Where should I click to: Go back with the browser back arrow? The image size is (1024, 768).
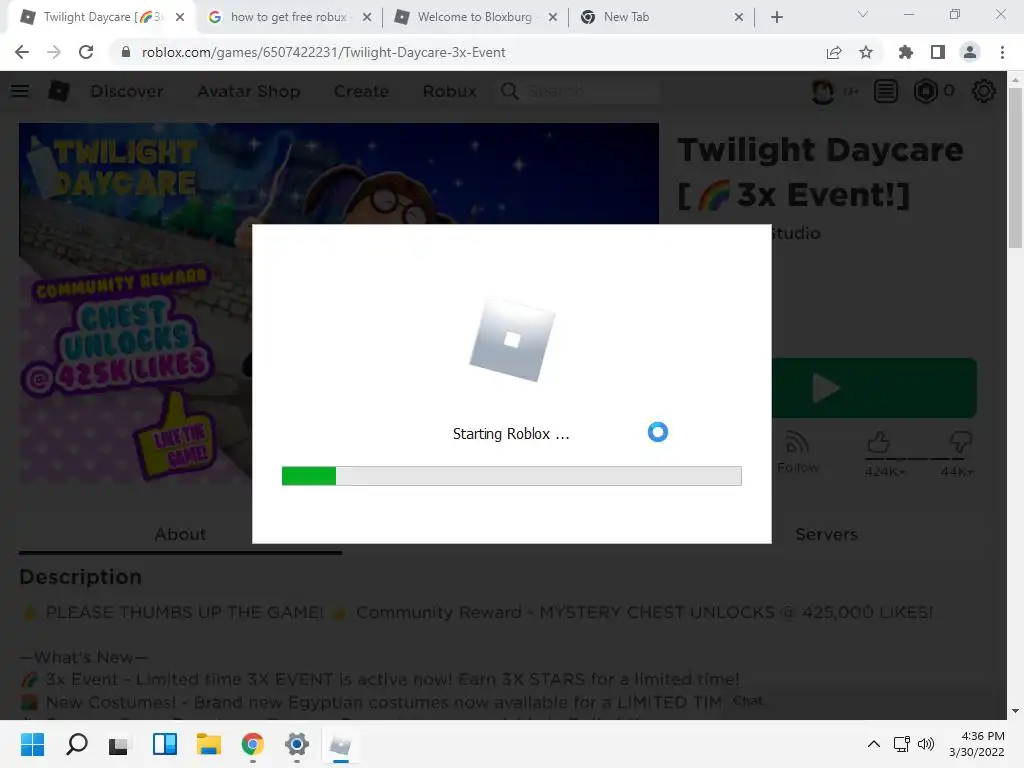(x=22, y=52)
